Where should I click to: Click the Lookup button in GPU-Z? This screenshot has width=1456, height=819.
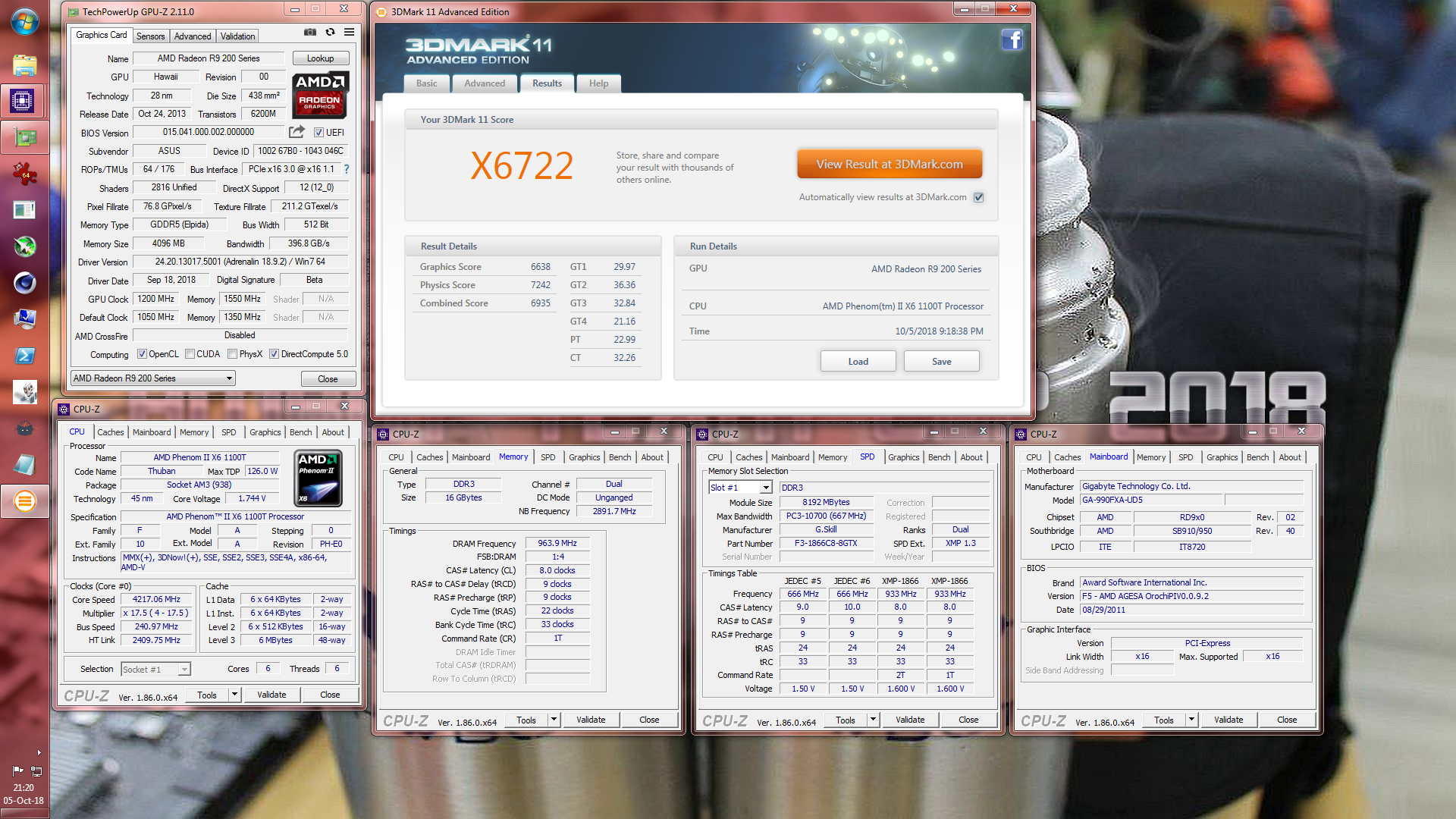pos(320,58)
